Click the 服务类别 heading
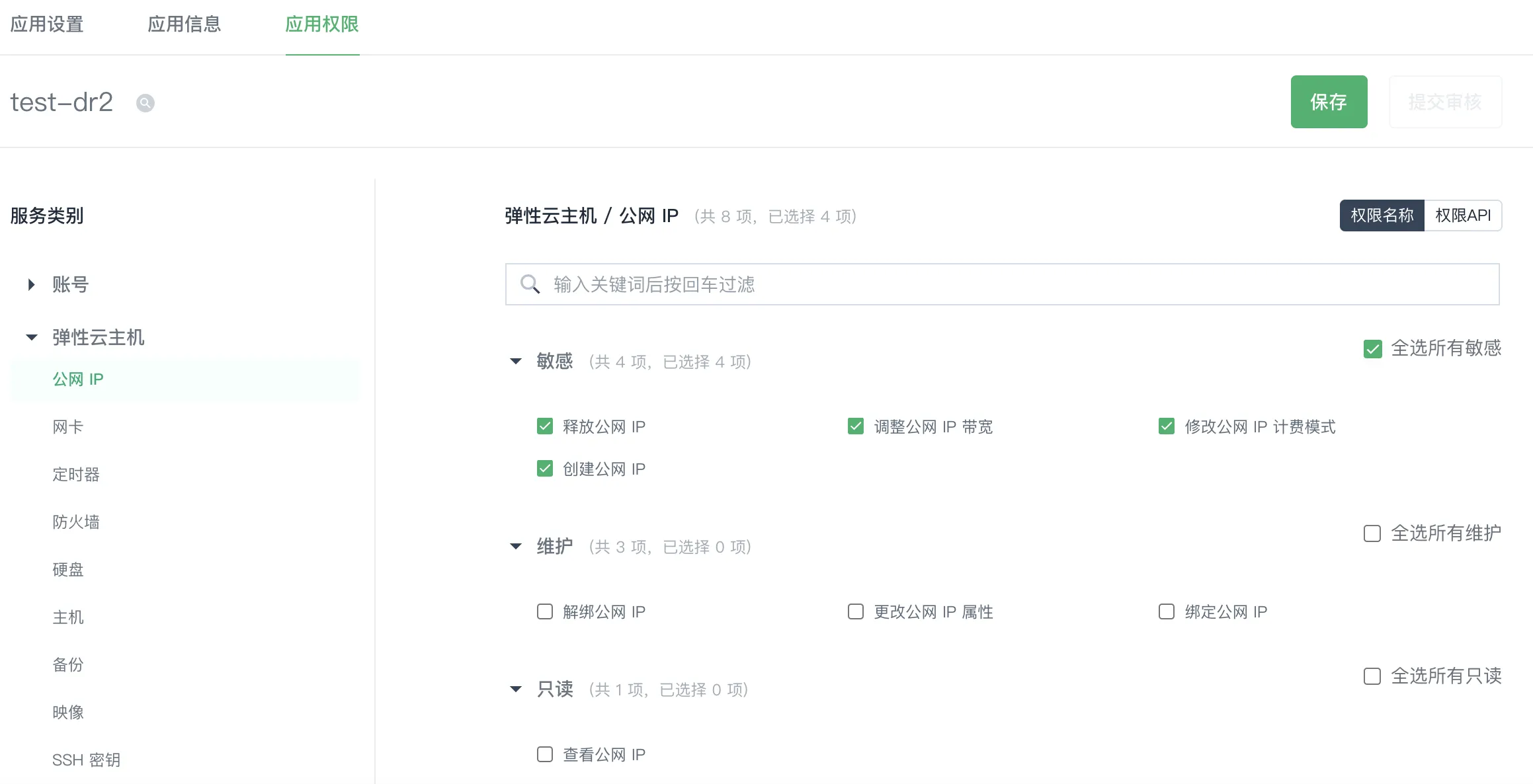1533x784 pixels. tap(47, 216)
